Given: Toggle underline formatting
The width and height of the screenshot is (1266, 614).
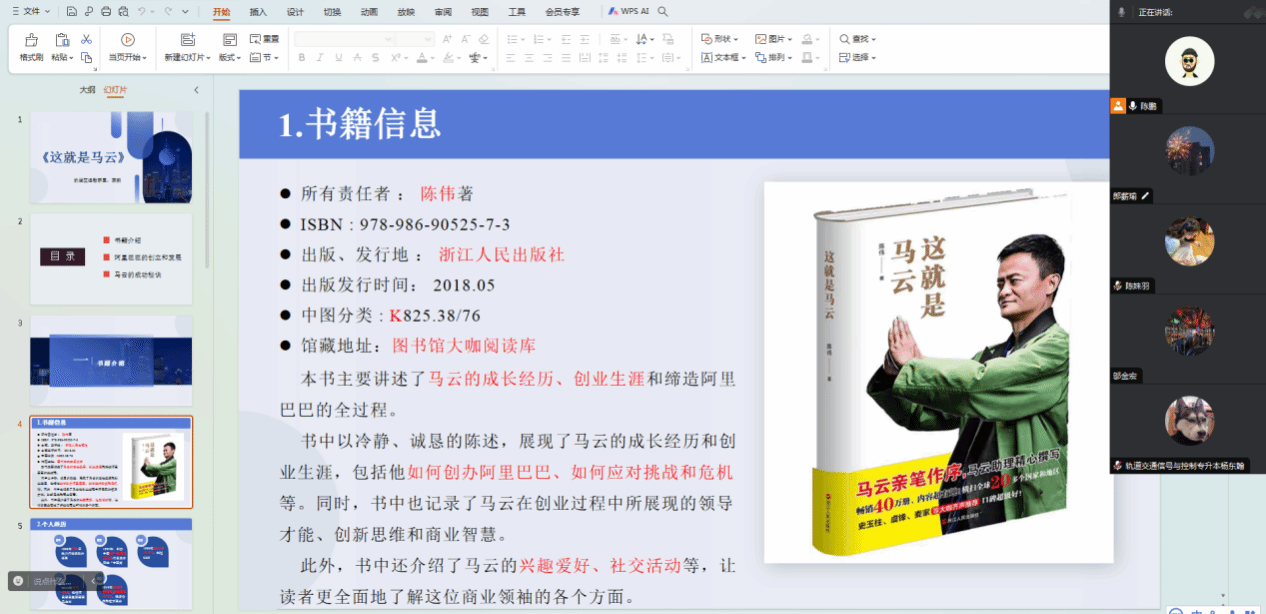Looking at the screenshot, I should tap(340, 58).
